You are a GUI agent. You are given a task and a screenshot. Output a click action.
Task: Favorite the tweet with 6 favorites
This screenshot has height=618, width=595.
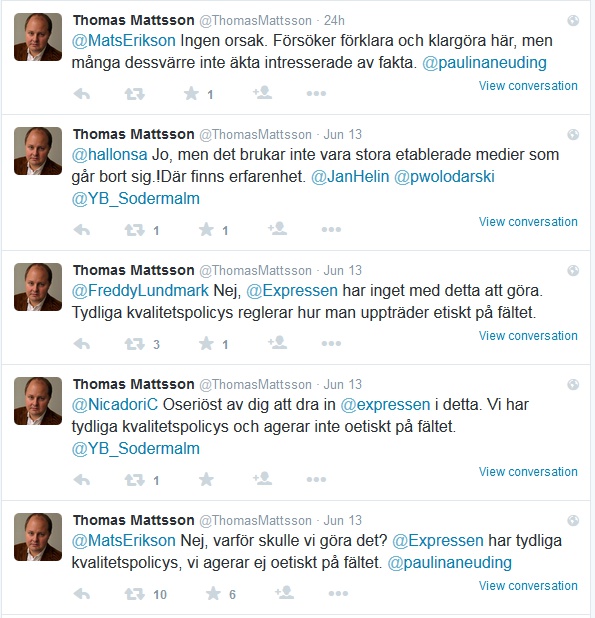click(213, 593)
